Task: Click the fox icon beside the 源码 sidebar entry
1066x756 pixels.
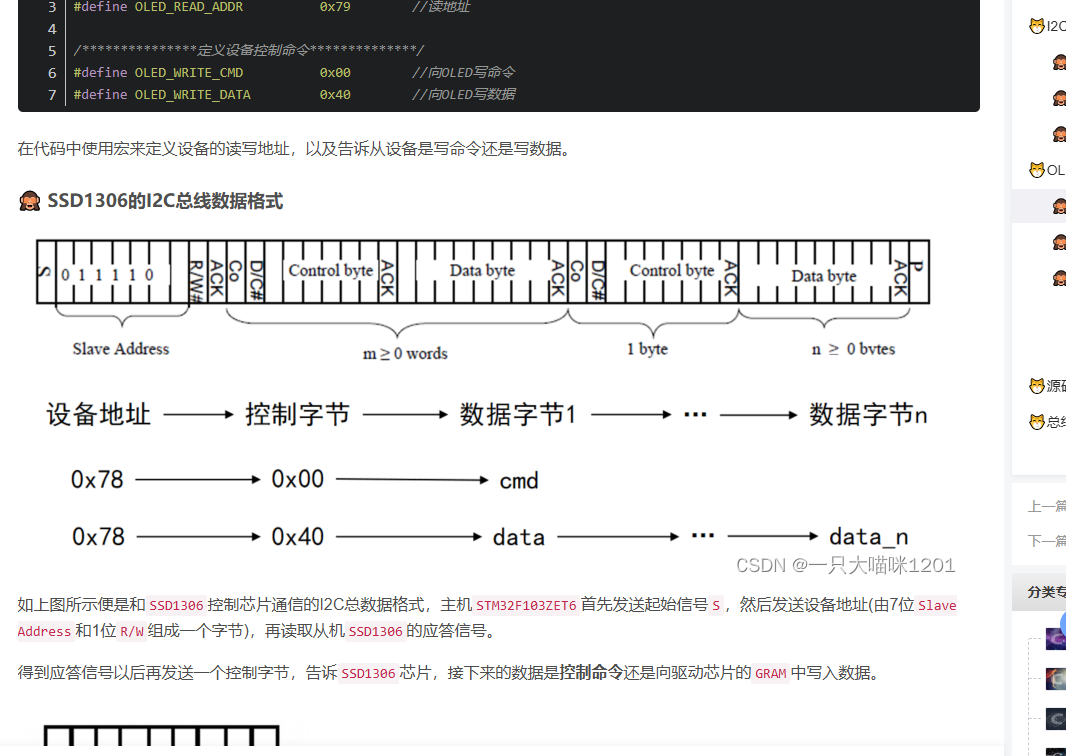Action: click(1037, 385)
